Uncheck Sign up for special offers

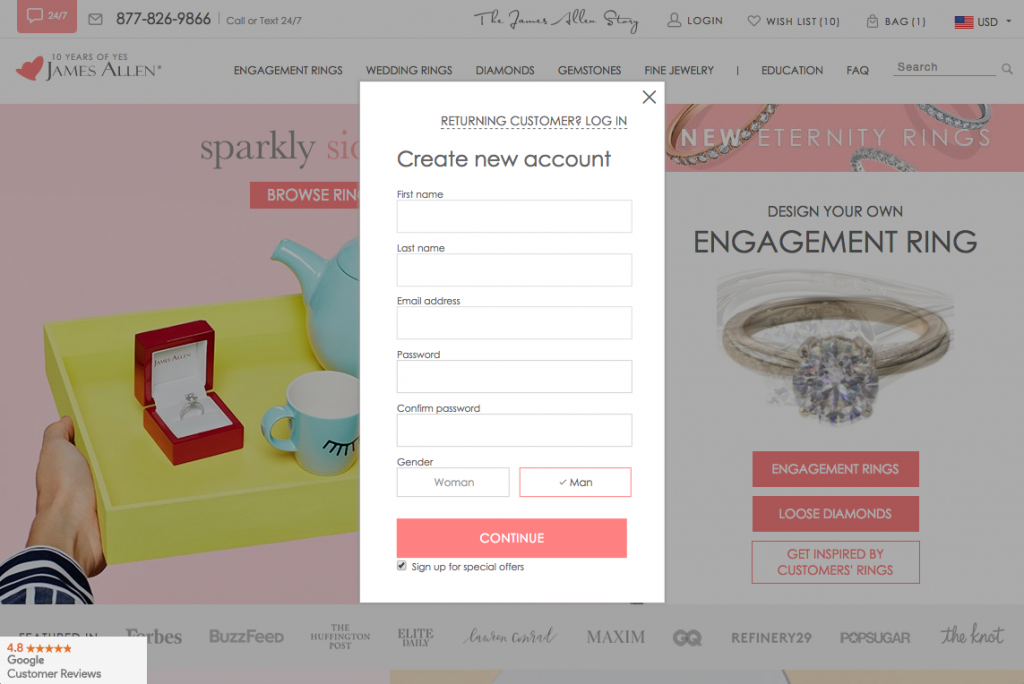pyautogui.click(x=402, y=566)
